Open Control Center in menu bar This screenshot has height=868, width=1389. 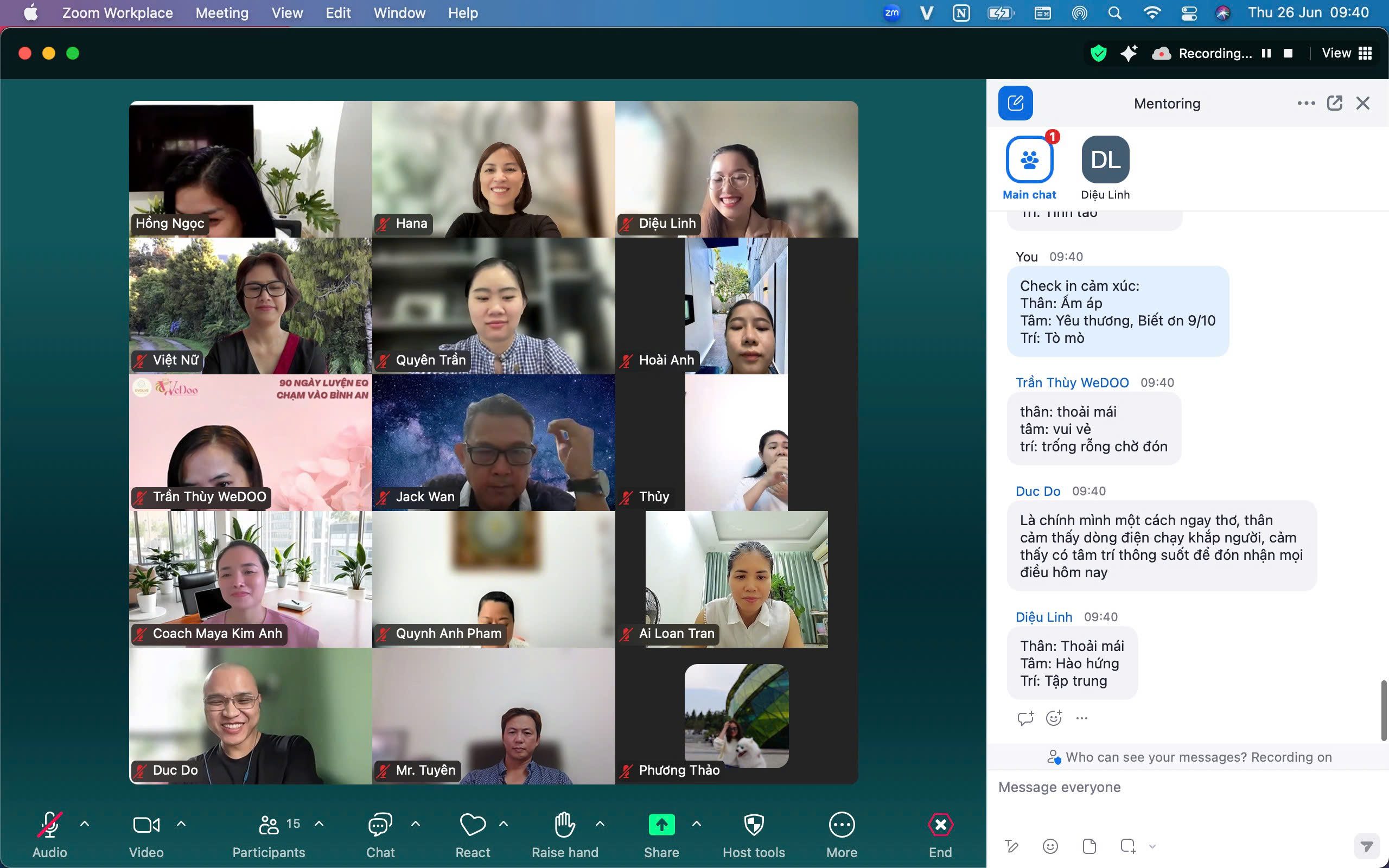point(1189,12)
